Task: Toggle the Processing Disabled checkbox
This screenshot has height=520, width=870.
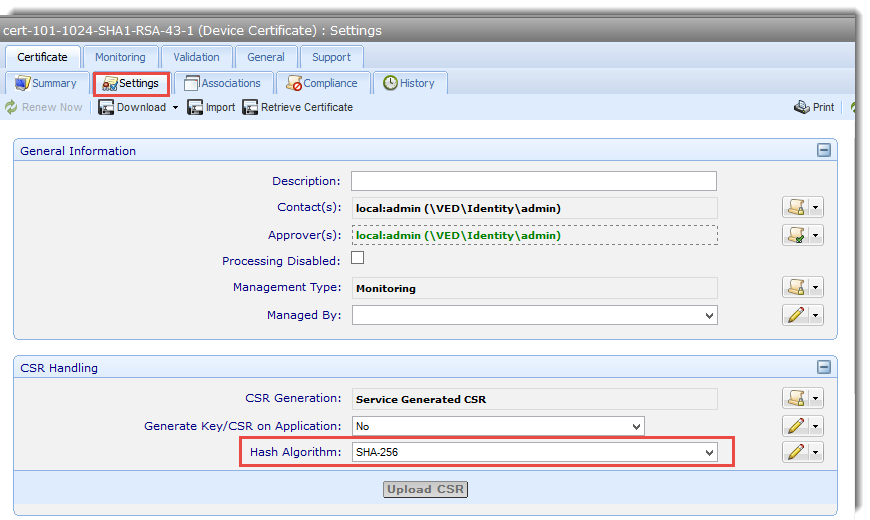Action: (x=357, y=258)
